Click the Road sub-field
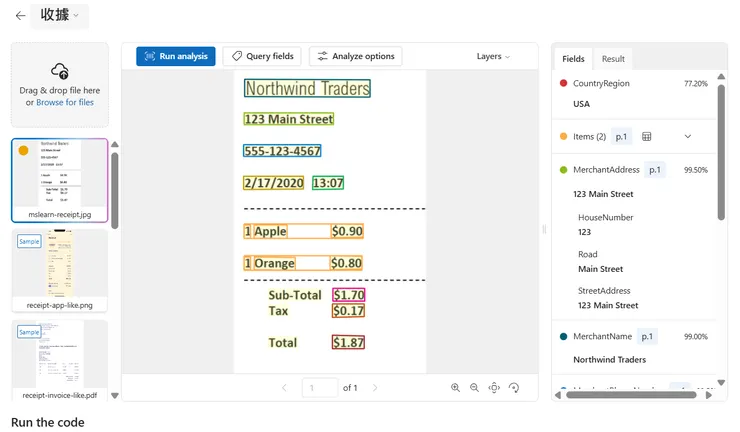The width and height of the screenshot is (740, 432). coord(588,254)
